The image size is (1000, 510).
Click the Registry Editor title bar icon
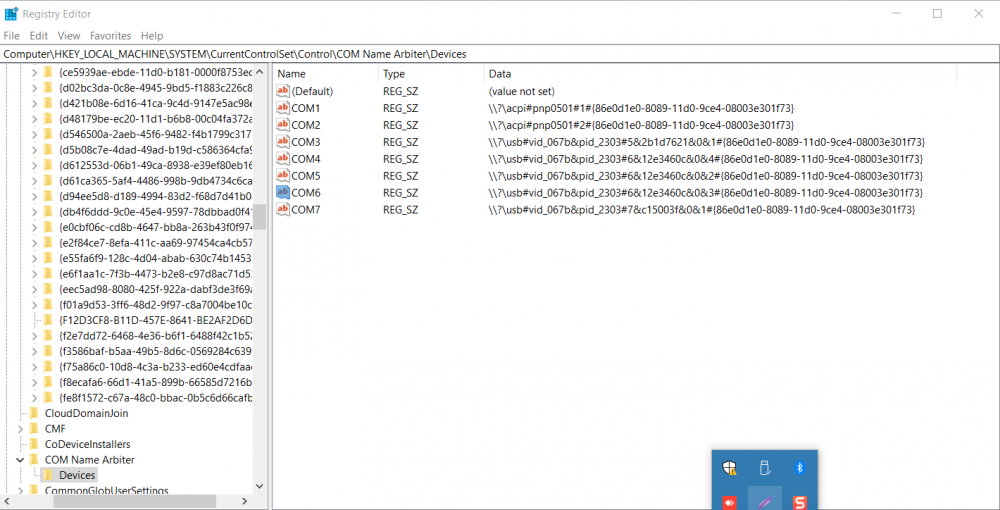coord(11,13)
